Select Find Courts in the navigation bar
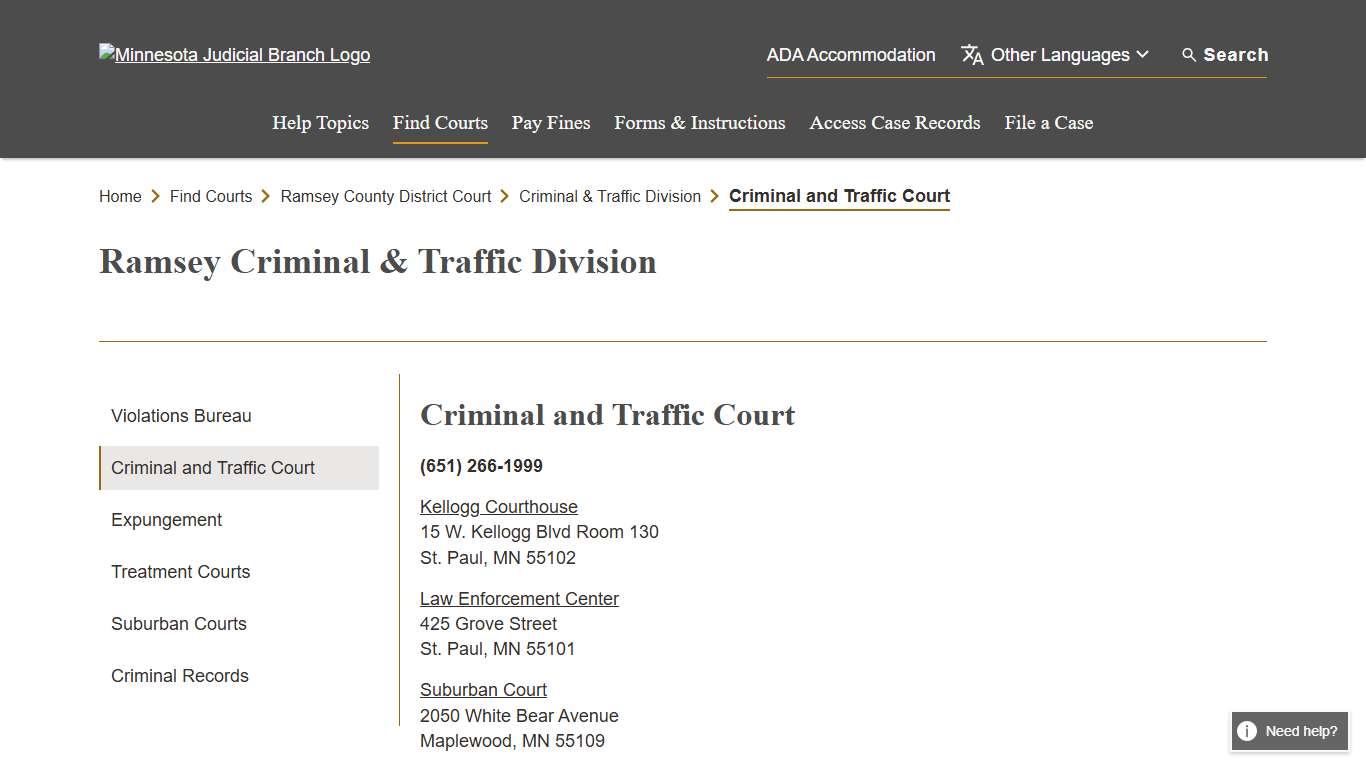This screenshot has height=768, width=1366. (x=440, y=122)
